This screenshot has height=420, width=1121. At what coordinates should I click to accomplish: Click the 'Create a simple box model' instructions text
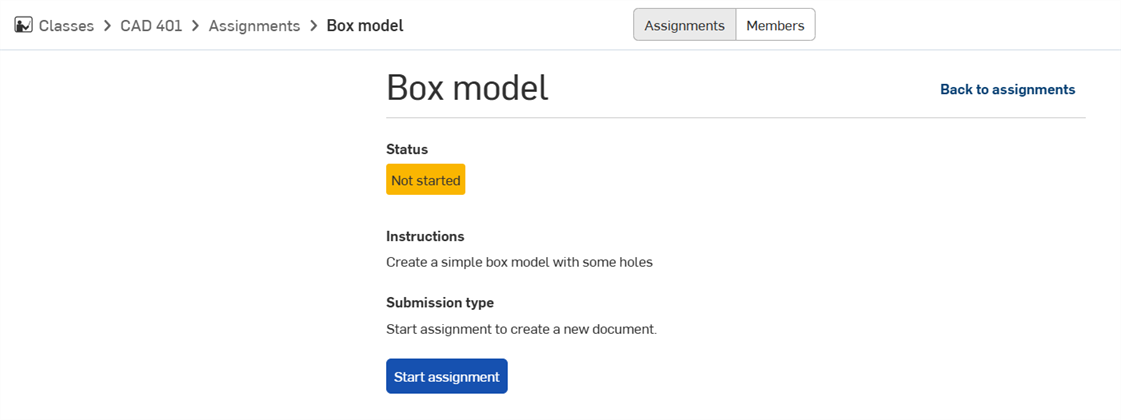519,263
